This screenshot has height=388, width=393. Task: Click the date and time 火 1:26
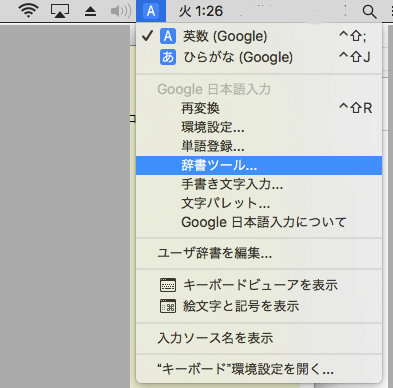coord(201,12)
